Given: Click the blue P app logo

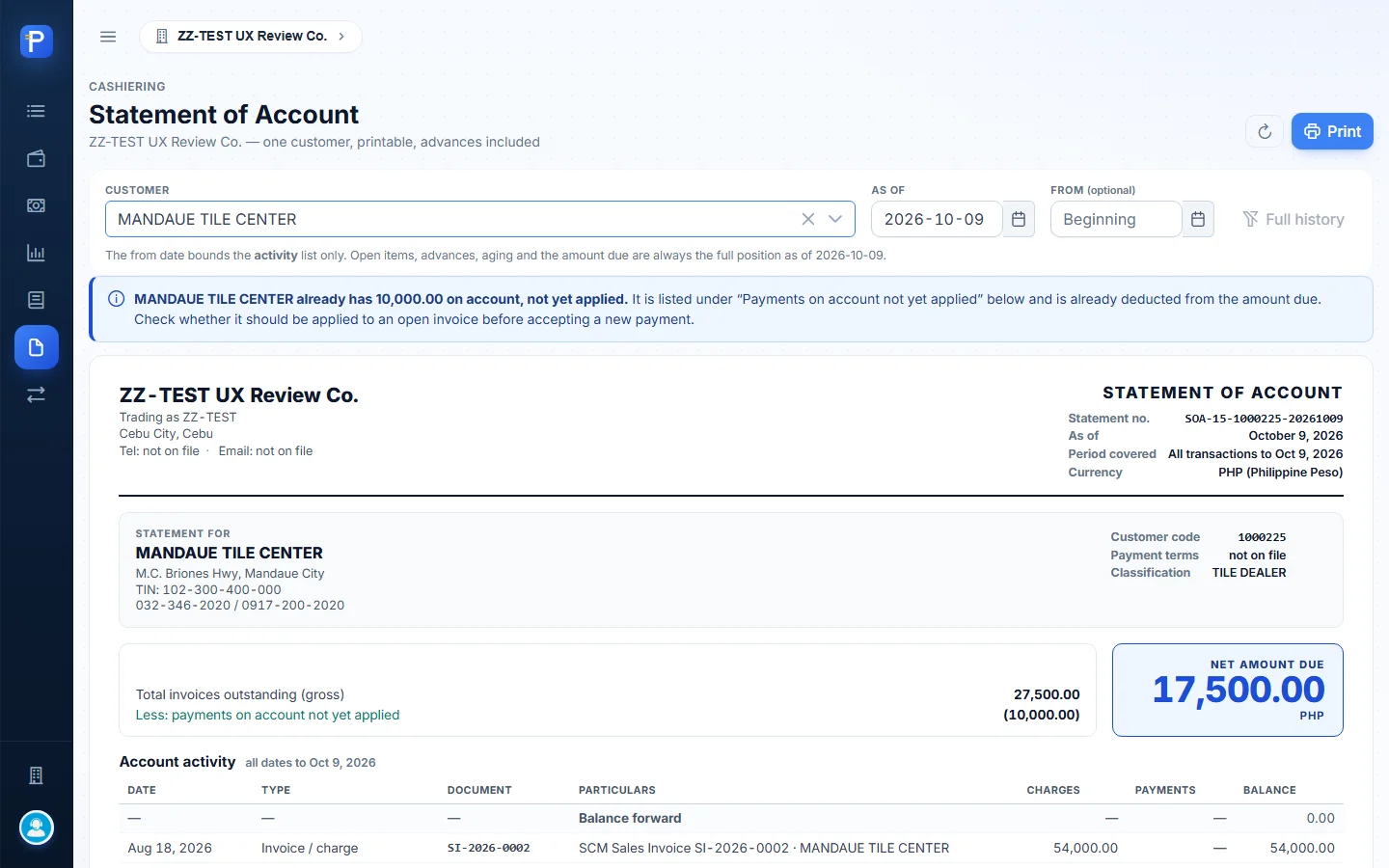Looking at the screenshot, I should [x=37, y=41].
